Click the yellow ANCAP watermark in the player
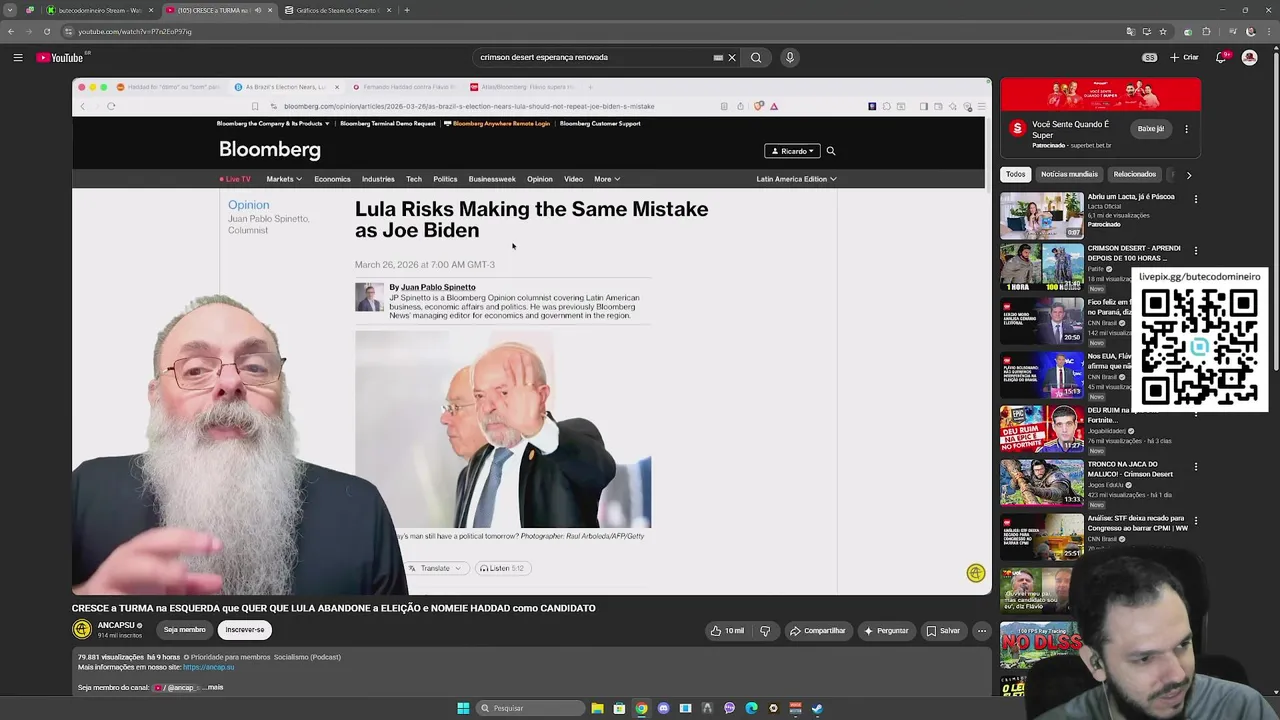Screen dimensions: 1280x720 (x=976, y=573)
